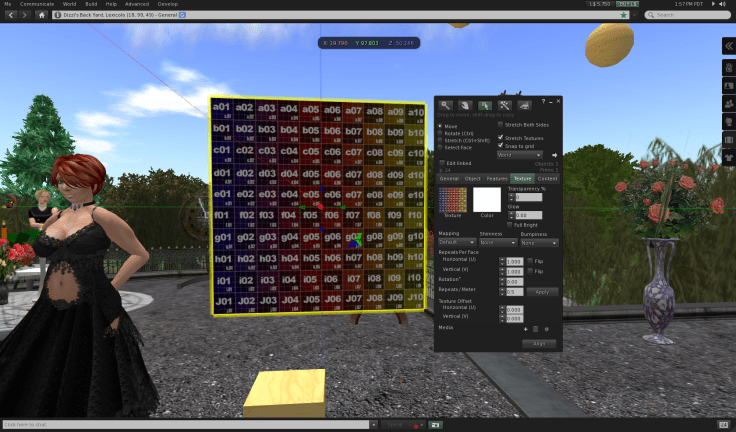Open media settings gear icon
The height and width of the screenshot is (432, 736).
546,328
